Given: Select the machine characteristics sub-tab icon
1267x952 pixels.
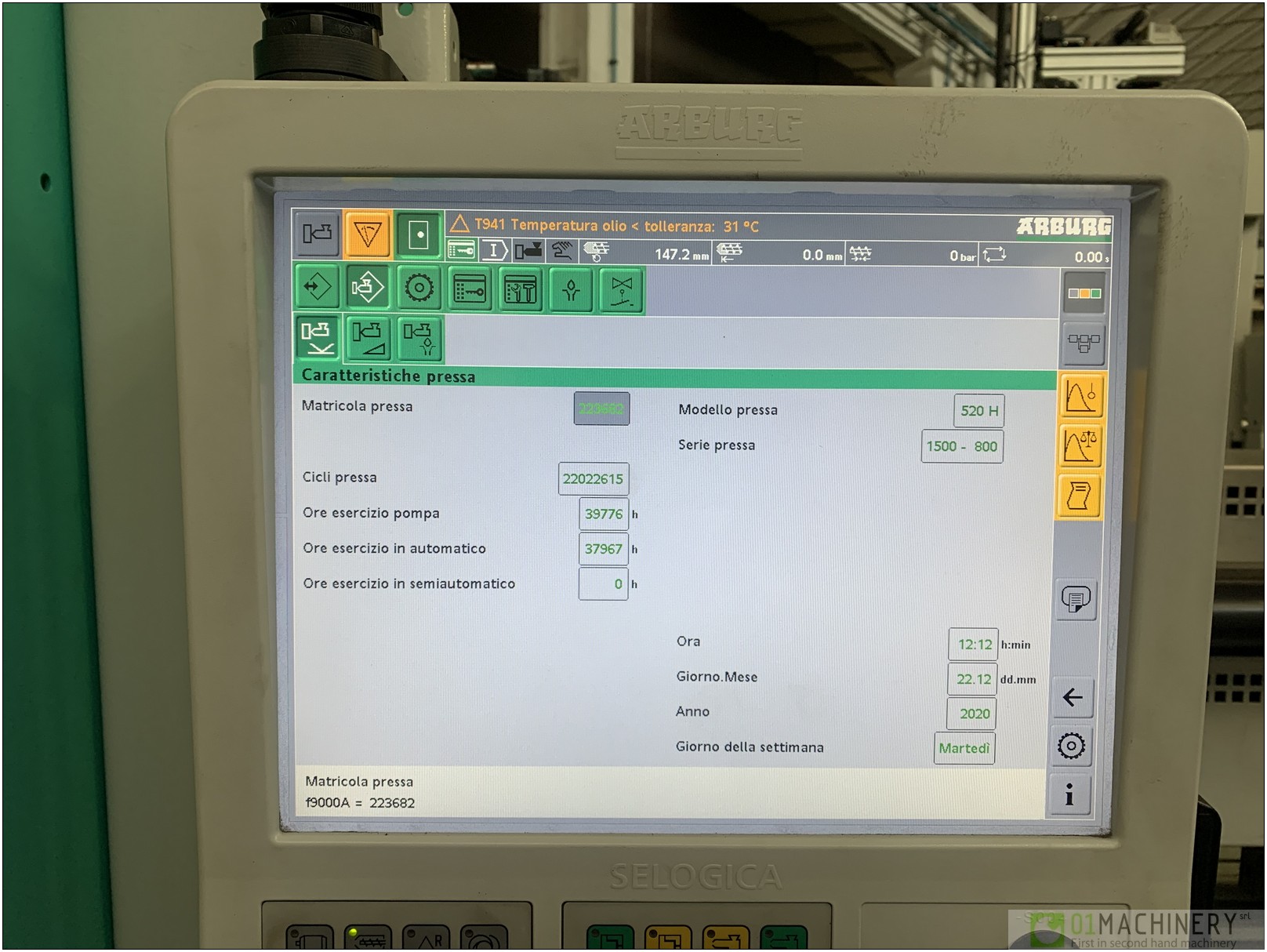Looking at the screenshot, I should tap(317, 338).
